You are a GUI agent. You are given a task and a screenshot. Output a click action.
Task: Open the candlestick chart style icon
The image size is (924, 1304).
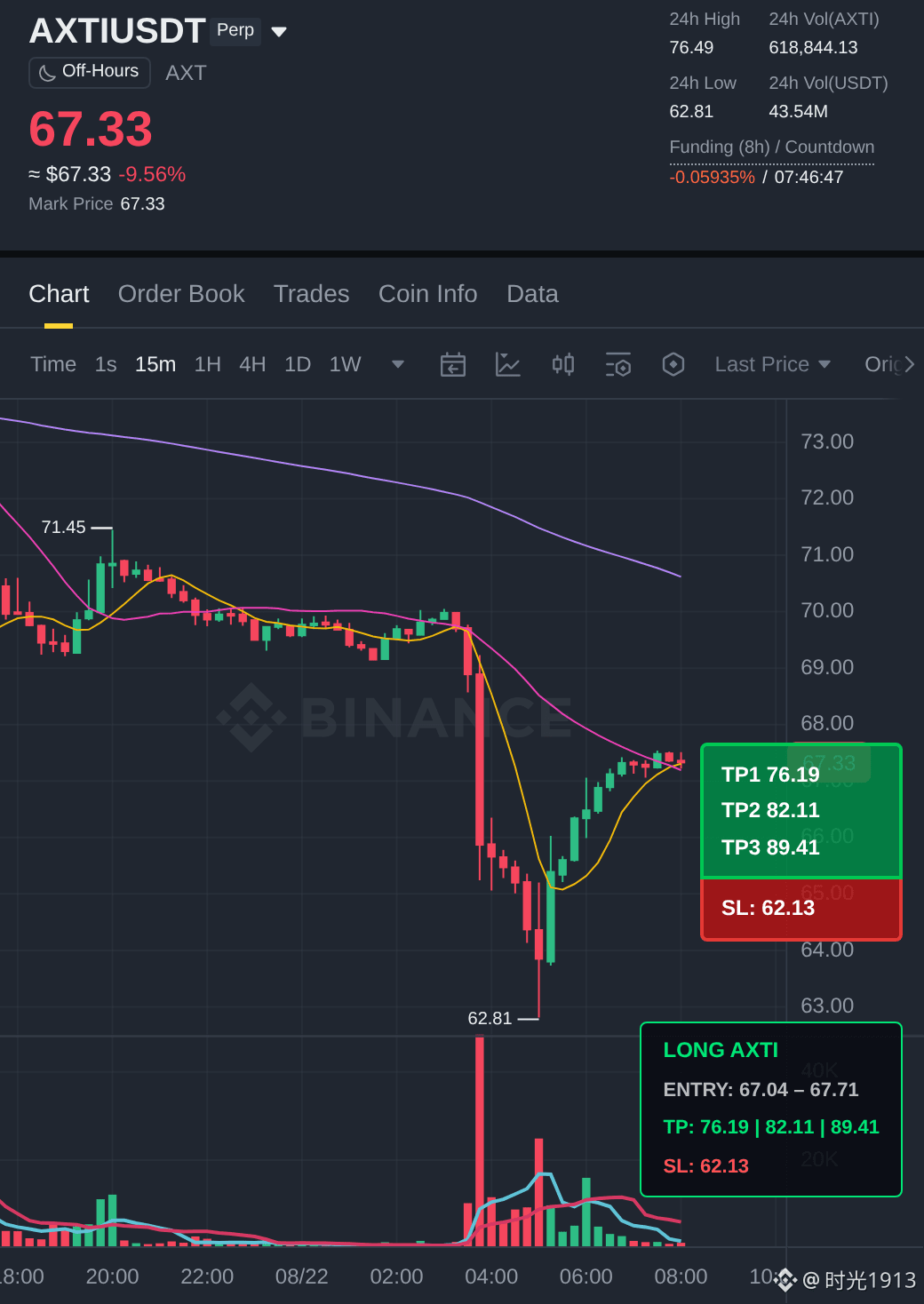(x=563, y=364)
